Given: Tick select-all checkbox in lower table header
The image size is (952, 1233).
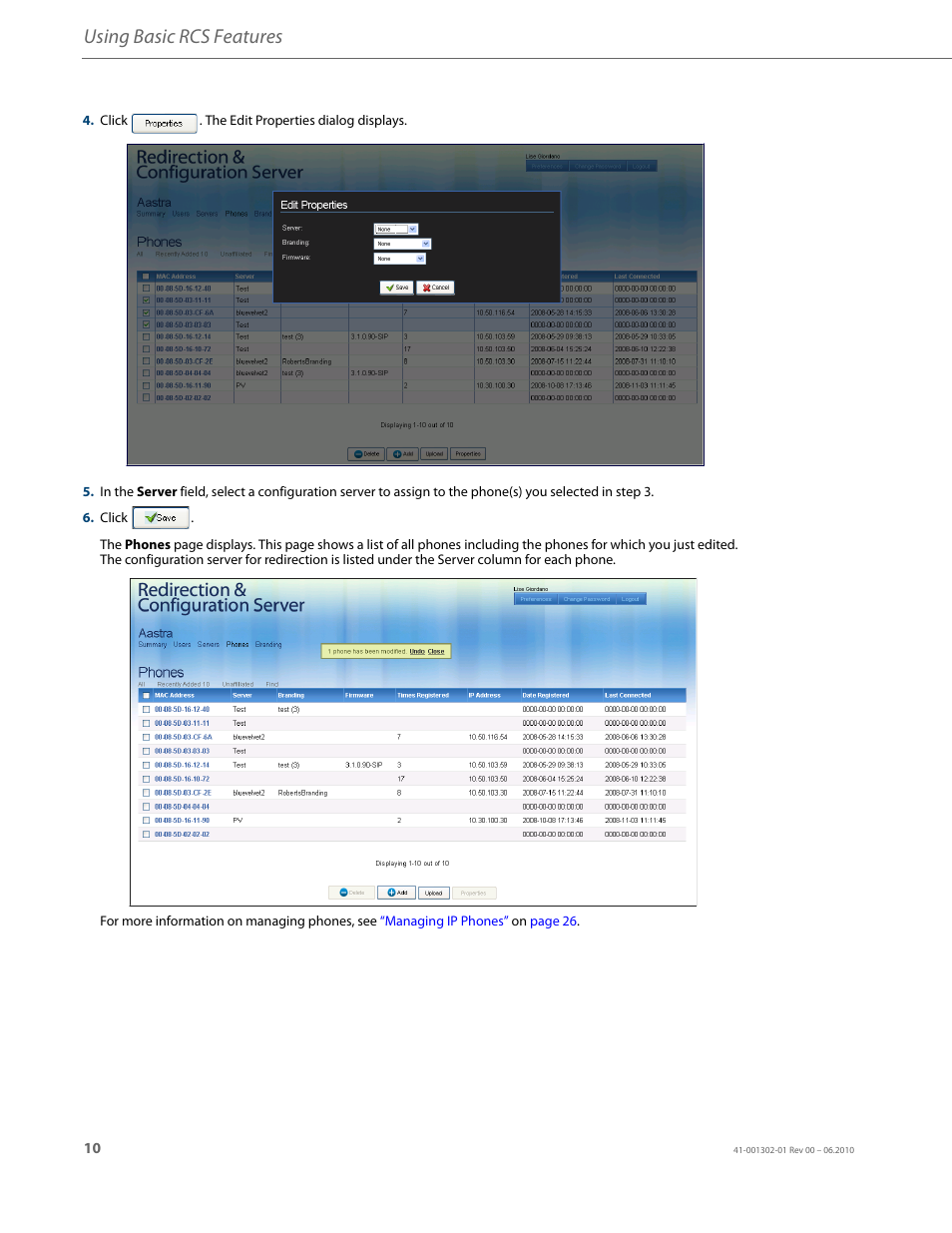Looking at the screenshot, I should pos(146,695).
